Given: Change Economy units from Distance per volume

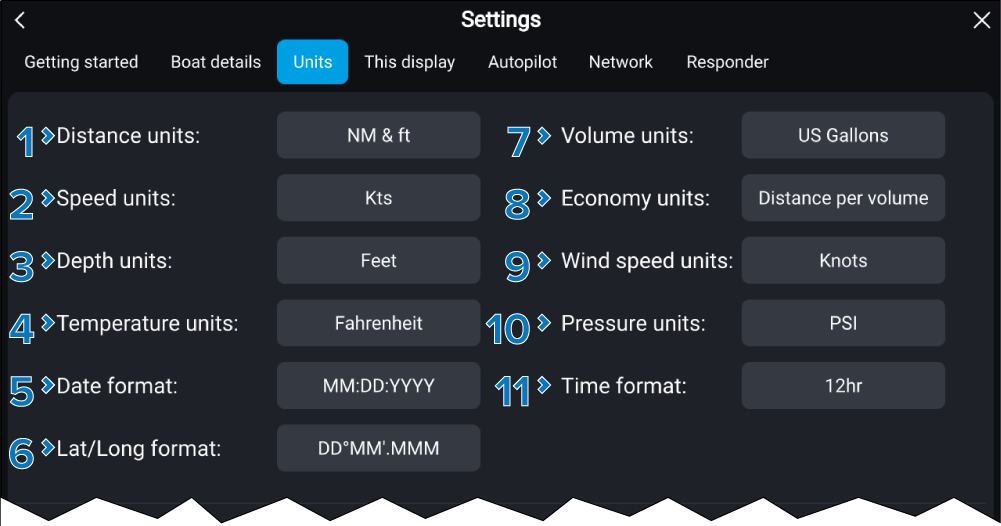Looking at the screenshot, I should (843, 198).
